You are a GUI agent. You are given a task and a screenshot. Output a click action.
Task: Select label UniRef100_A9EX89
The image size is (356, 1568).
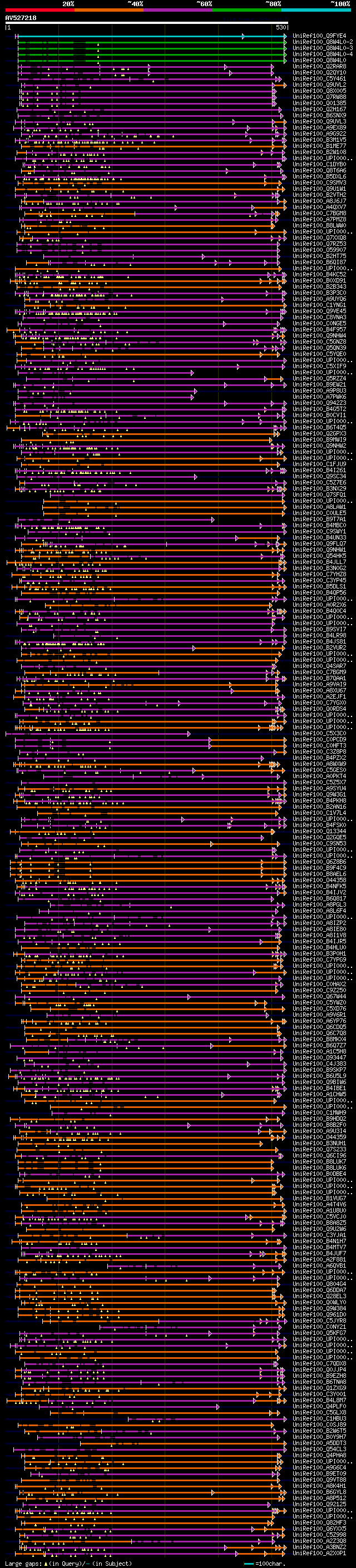(x=319, y=128)
